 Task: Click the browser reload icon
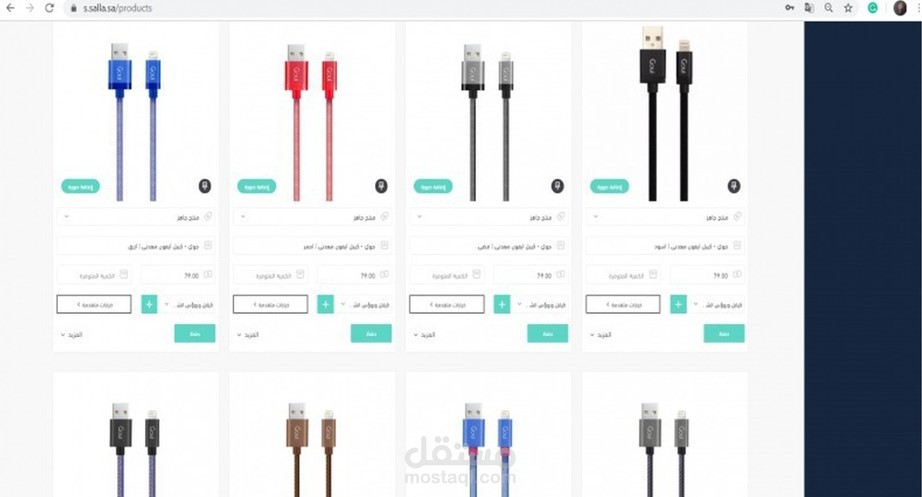pos(49,8)
